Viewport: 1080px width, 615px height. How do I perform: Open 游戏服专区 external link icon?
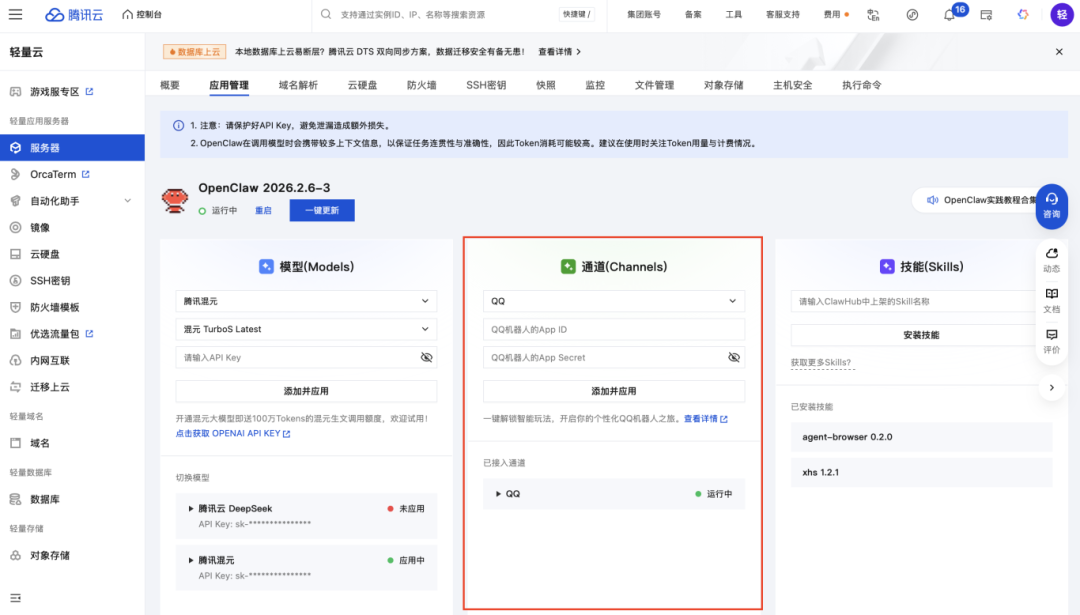[x=90, y=92]
